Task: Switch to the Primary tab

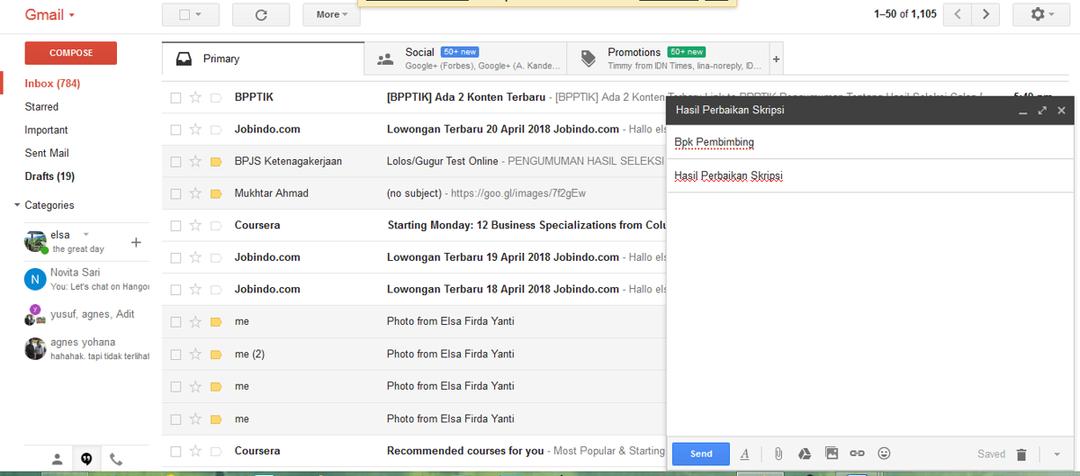Action: tap(263, 59)
